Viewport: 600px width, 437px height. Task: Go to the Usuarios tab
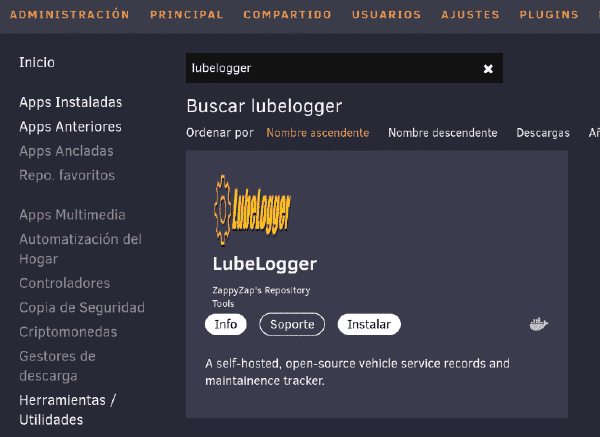click(386, 15)
